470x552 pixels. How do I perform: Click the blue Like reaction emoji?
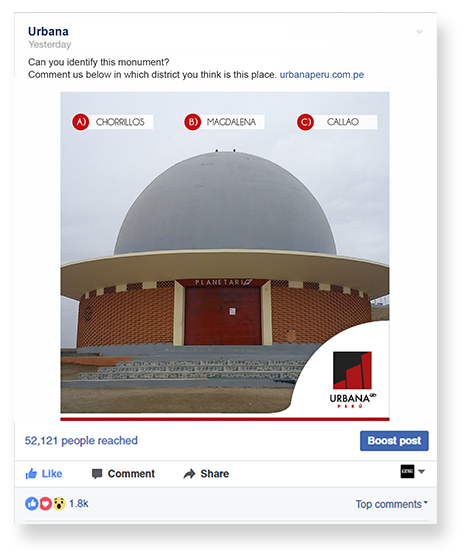(32, 503)
